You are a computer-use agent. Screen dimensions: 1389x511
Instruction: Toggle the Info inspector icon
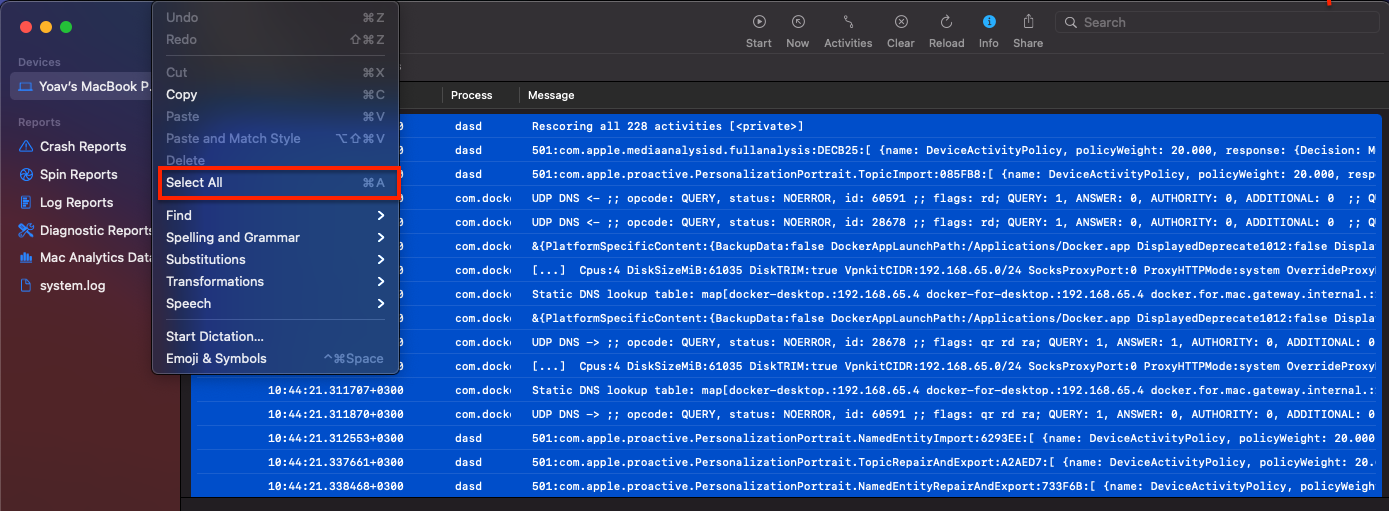coord(988,22)
